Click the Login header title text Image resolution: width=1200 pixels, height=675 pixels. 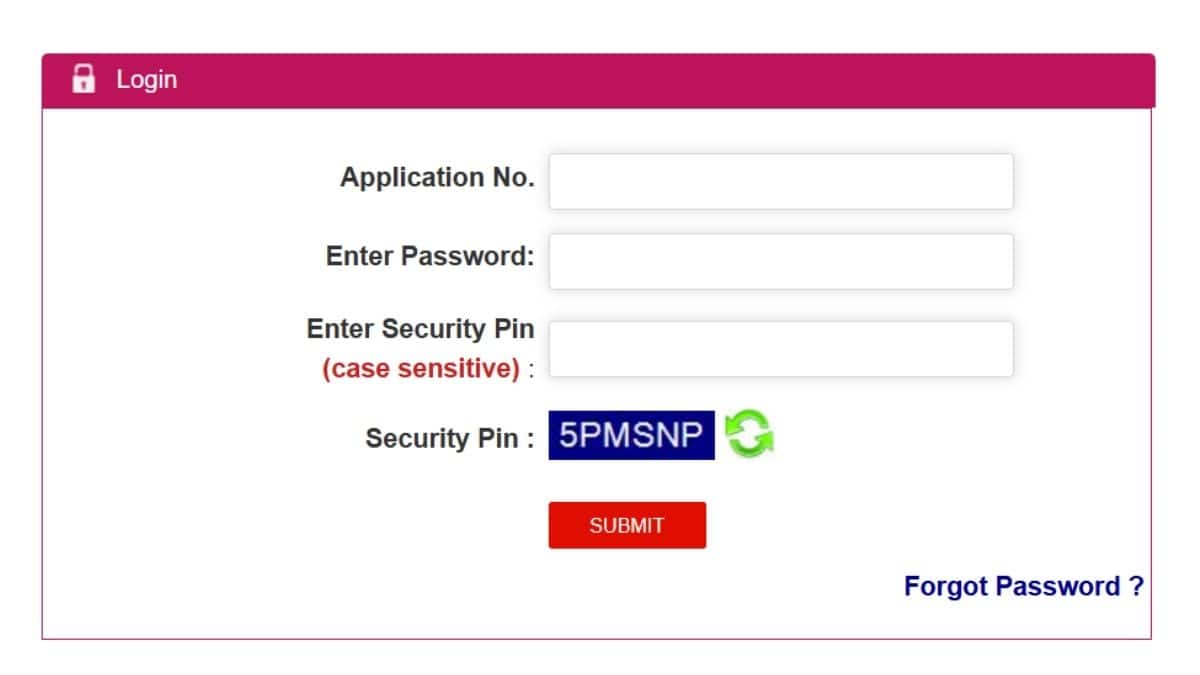click(x=146, y=79)
